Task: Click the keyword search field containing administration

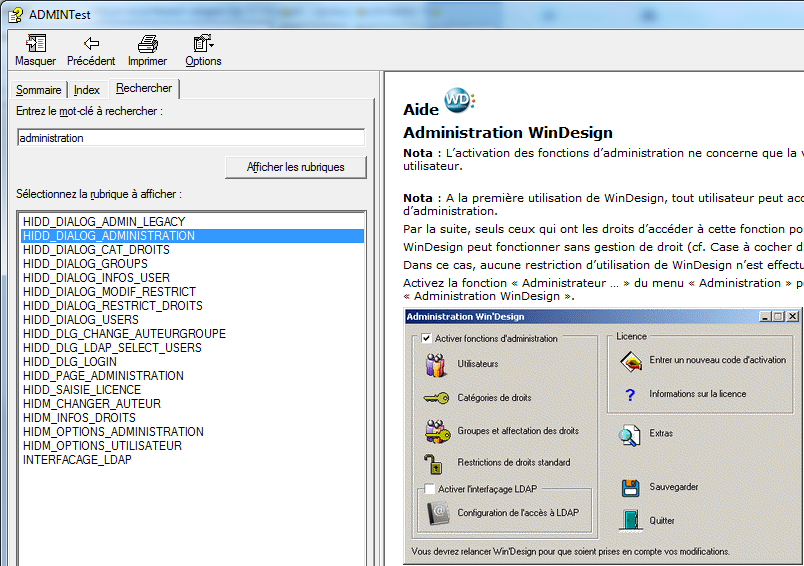Action: pyautogui.click(x=191, y=138)
